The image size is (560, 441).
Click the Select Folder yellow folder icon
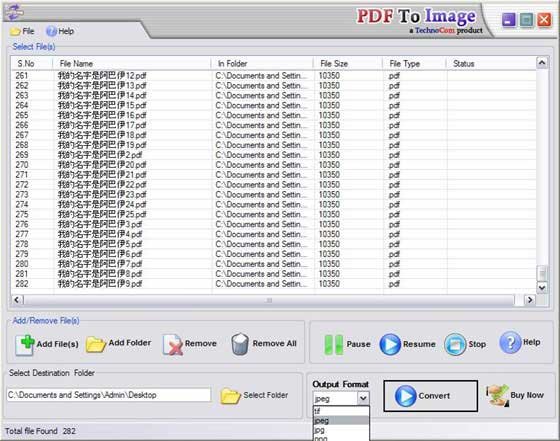pos(230,396)
